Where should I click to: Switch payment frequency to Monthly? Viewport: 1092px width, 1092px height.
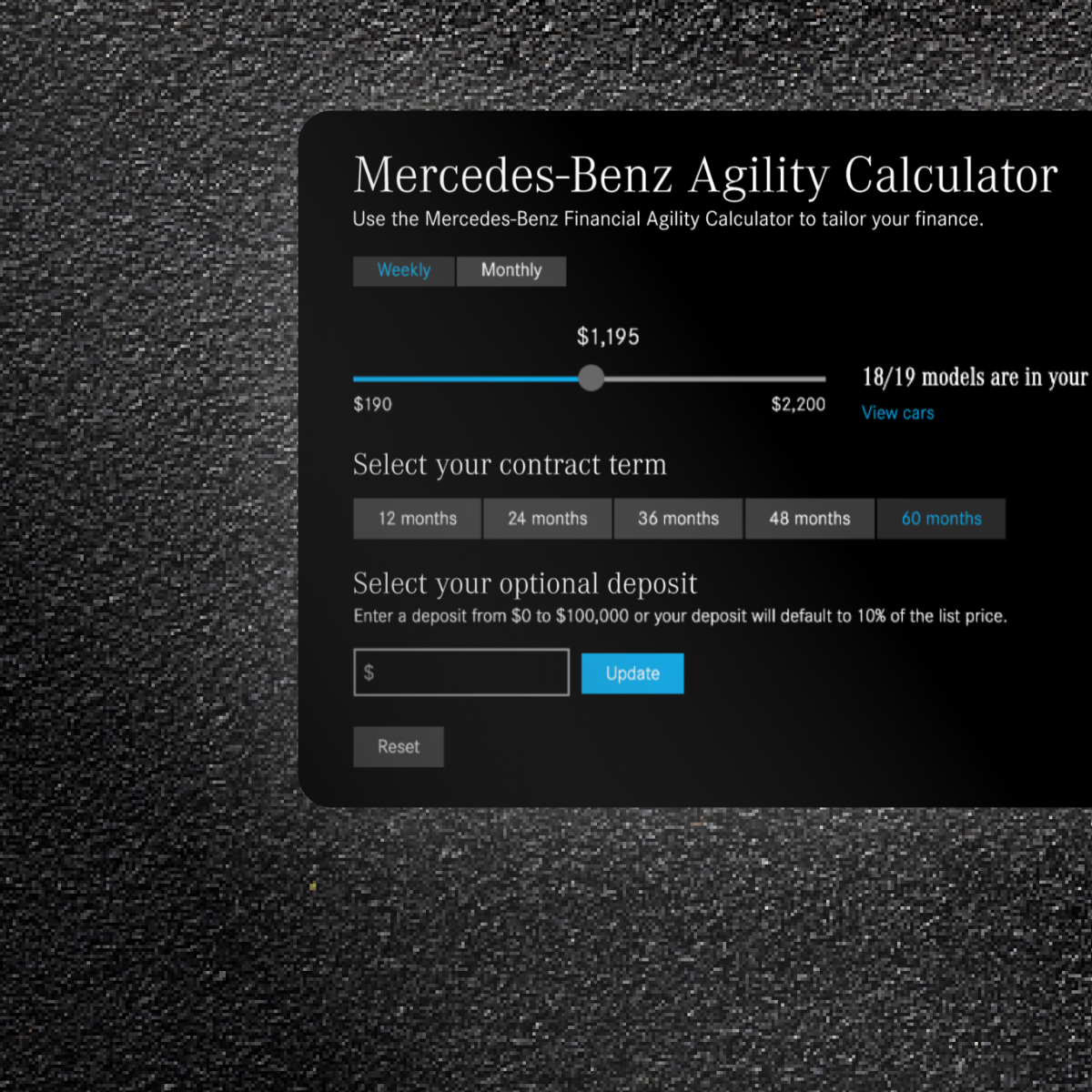pos(511,271)
